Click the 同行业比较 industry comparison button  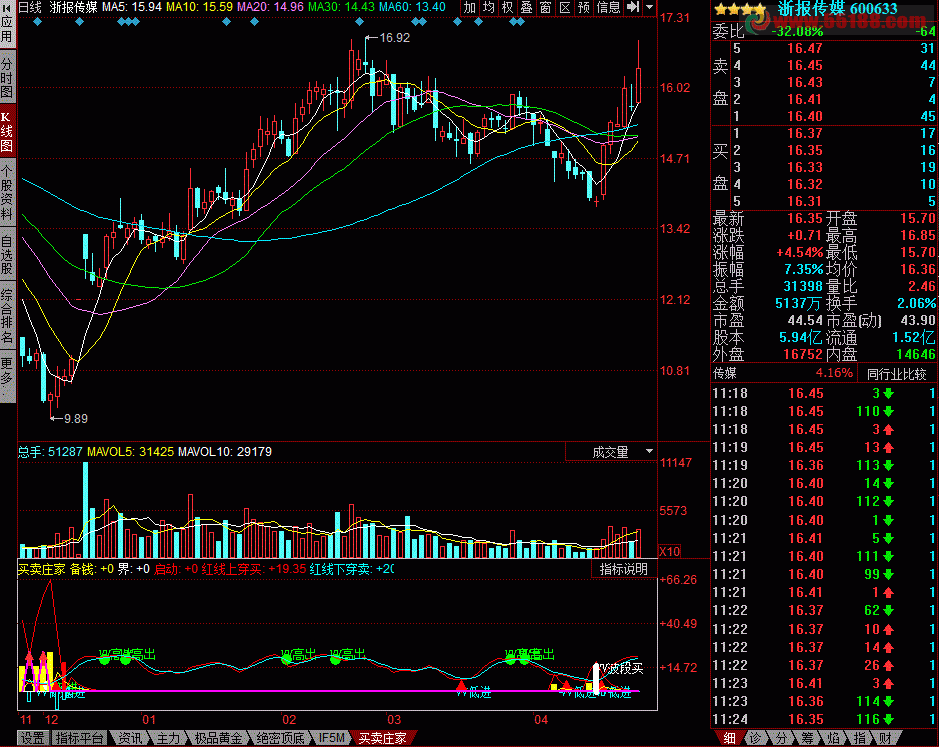coord(896,374)
